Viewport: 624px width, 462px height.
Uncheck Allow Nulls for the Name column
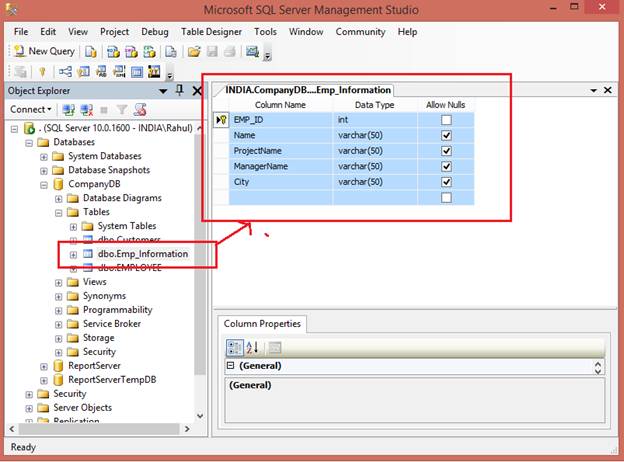446,135
